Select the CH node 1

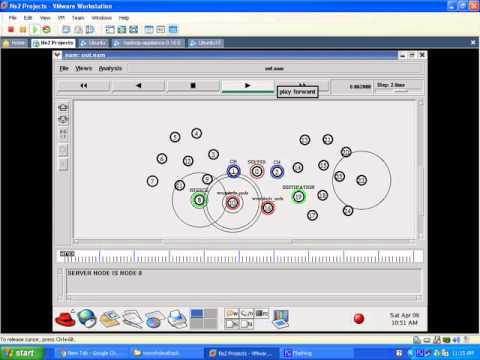233,171
